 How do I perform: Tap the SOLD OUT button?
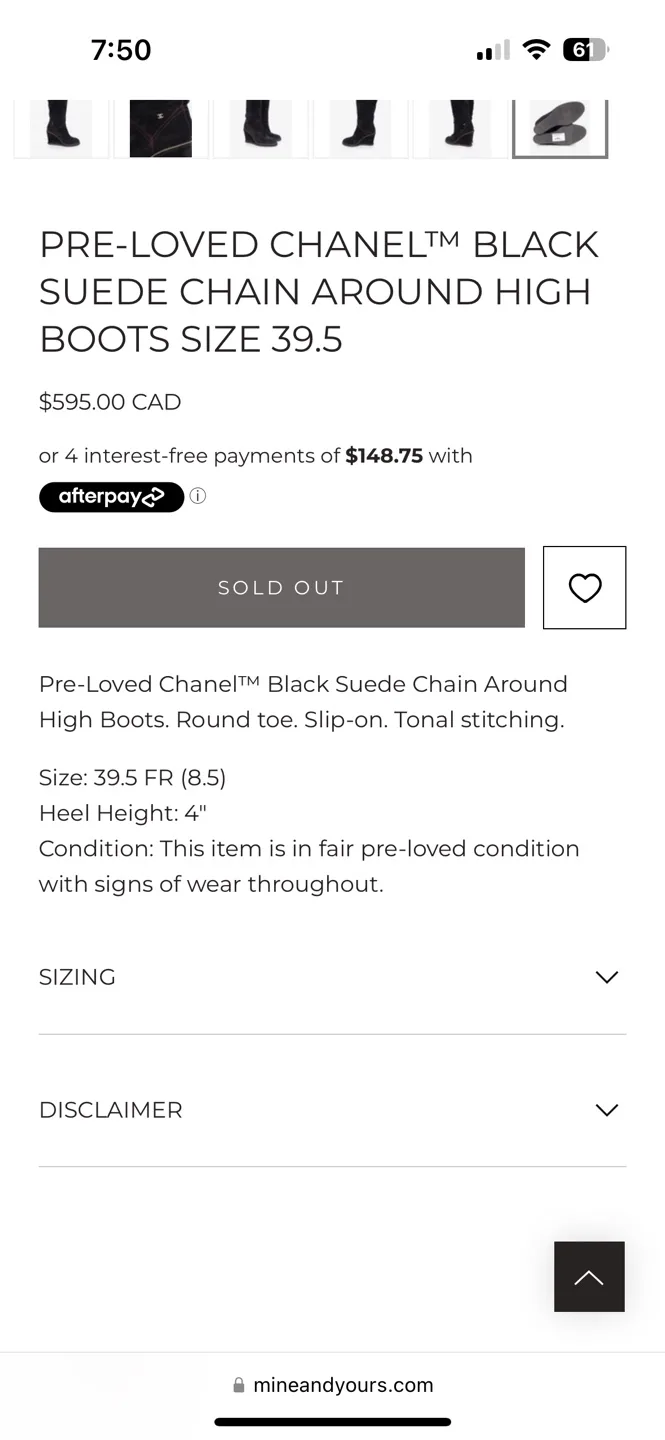point(281,587)
